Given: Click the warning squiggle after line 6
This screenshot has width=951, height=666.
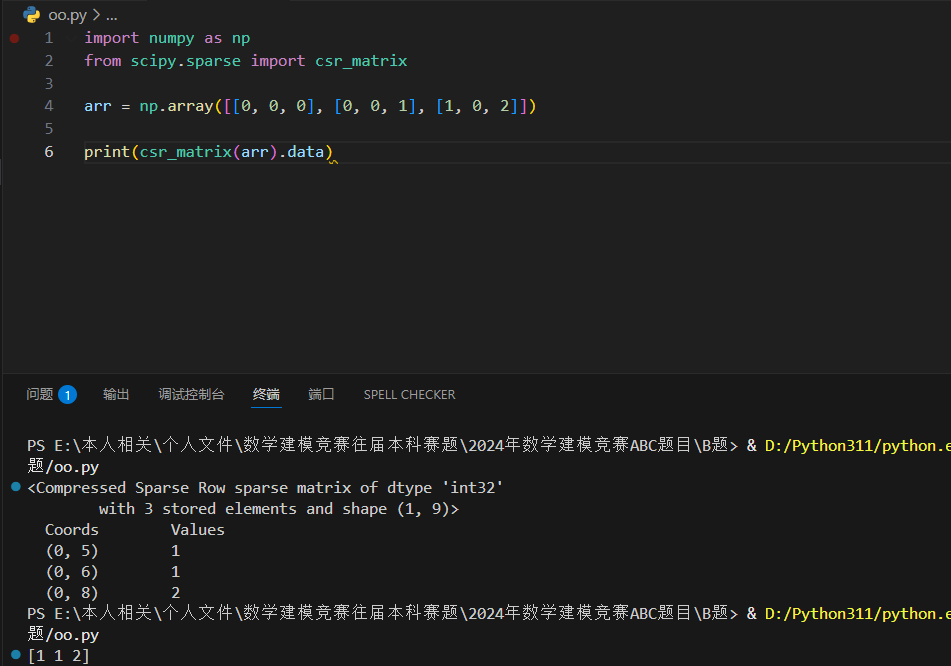Looking at the screenshot, I should [333, 161].
